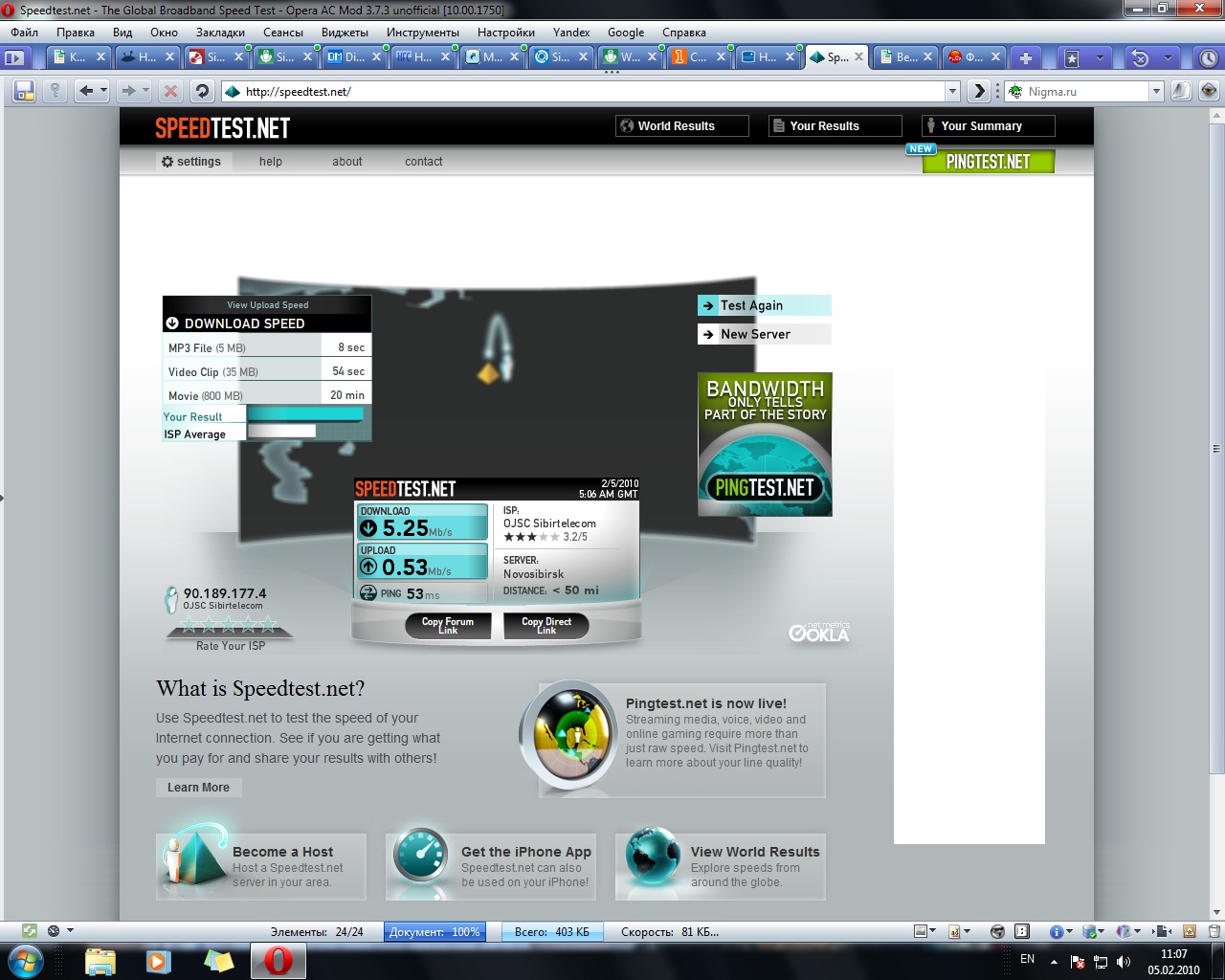Expand the address bar history dropdown
The width and height of the screenshot is (1225, 980).
(x=952, y=92)
